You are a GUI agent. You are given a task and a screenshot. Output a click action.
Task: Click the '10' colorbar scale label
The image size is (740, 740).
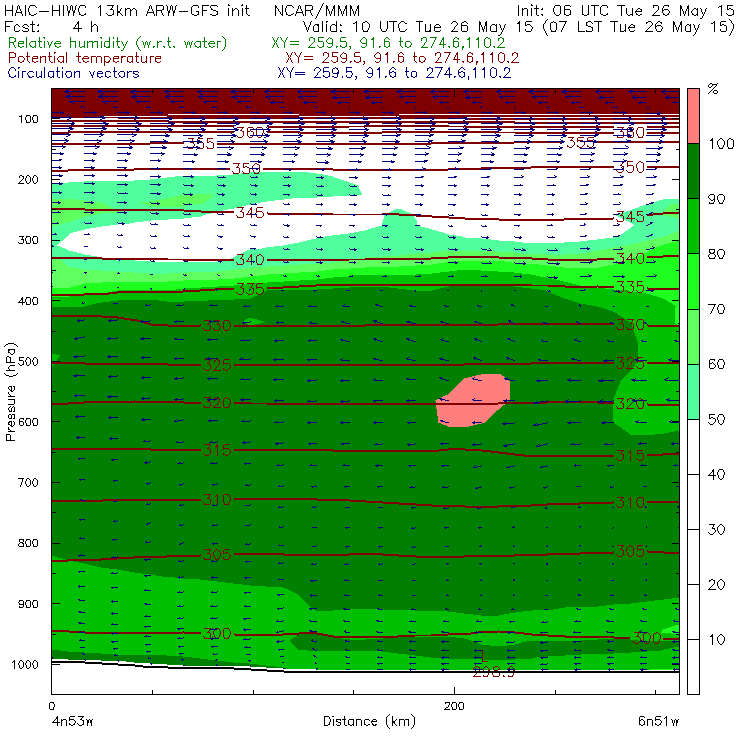pyautogui.click(x=716, y=639)
